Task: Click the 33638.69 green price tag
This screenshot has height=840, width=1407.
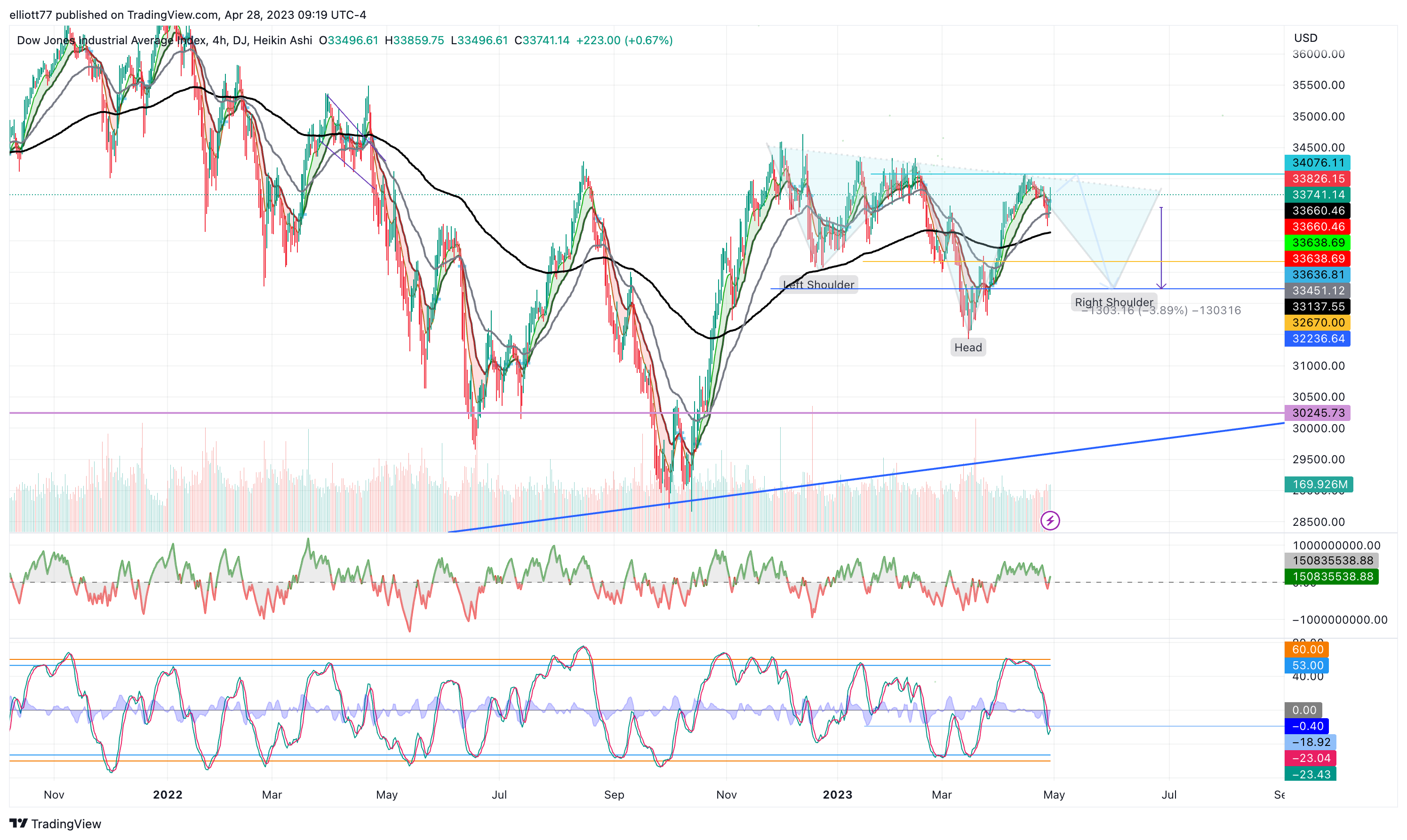Action: coord(1318,243)
